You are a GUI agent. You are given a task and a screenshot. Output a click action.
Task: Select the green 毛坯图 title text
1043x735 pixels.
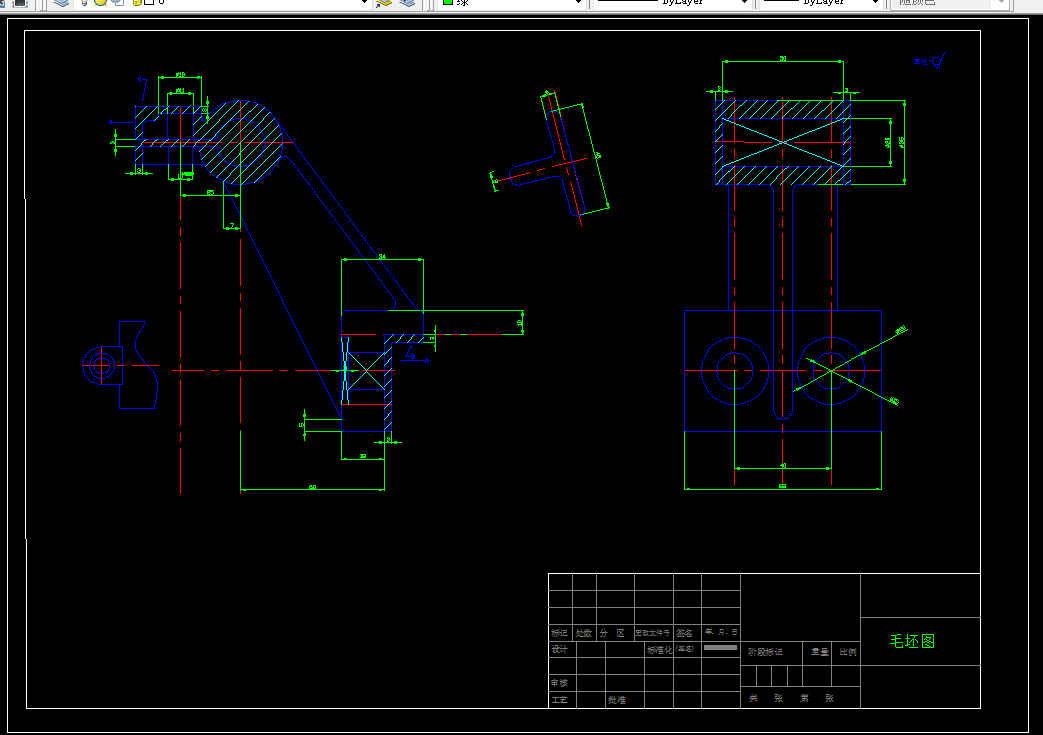[x=912, y=641]
